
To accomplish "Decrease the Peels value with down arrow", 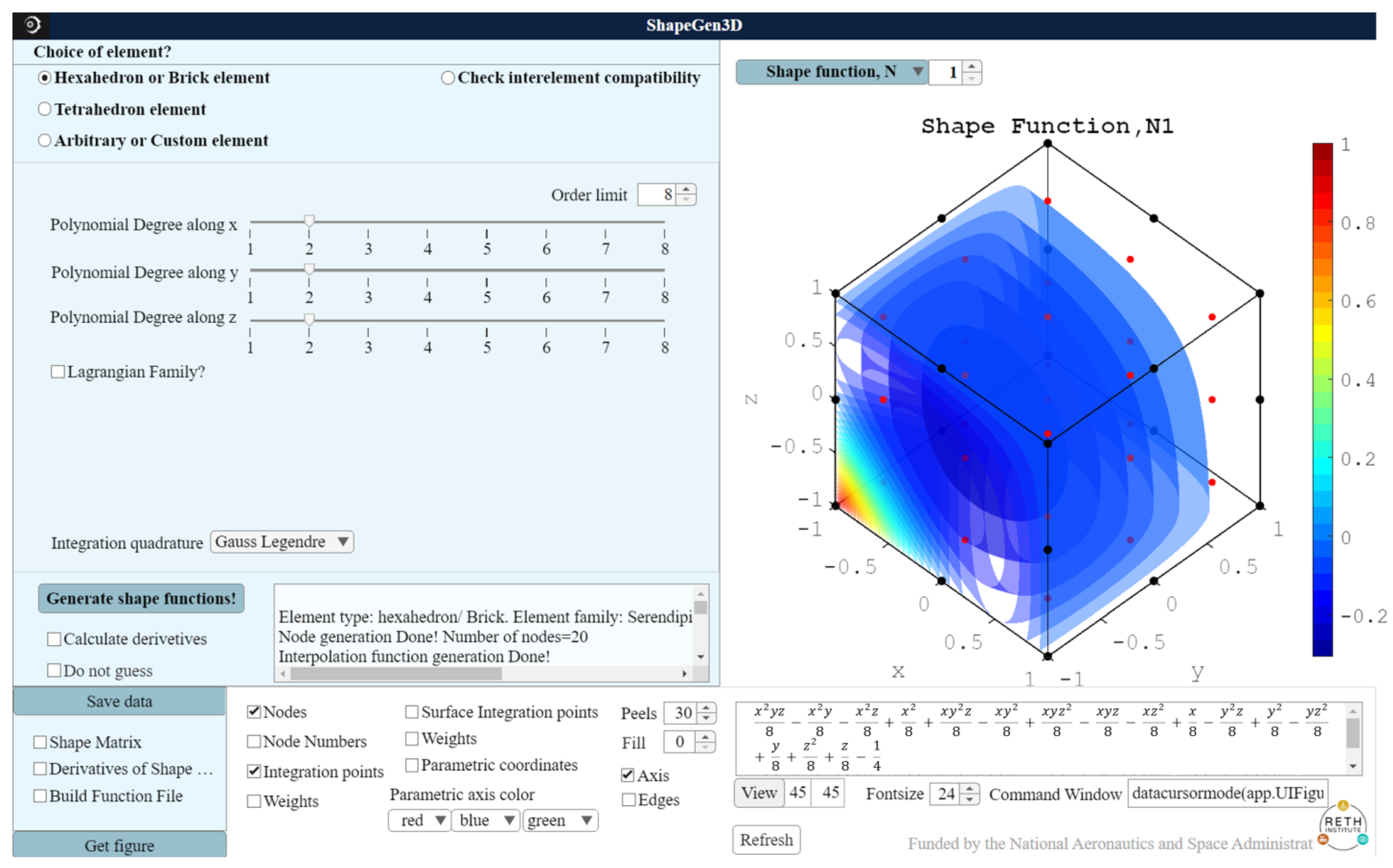I will pos(706,719).
